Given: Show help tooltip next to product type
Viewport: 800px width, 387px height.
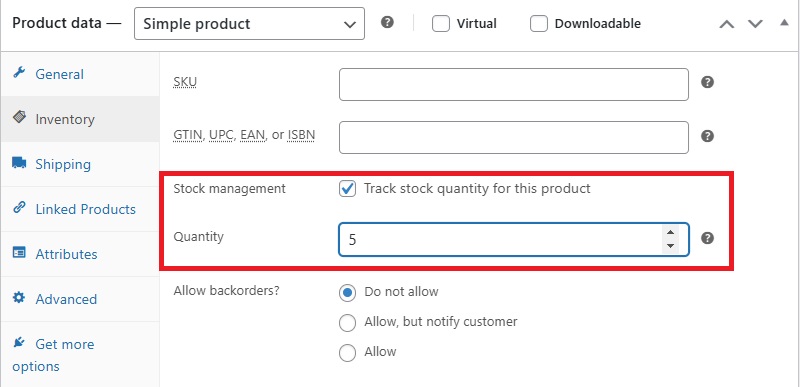Looking at the screenshot, I should (388, 22).
